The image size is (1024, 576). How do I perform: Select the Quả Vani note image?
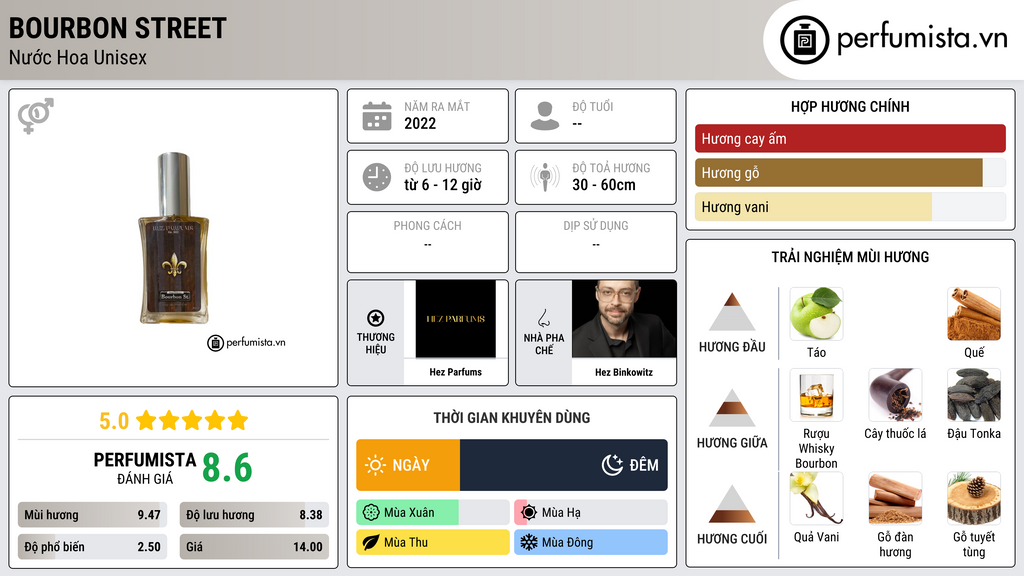click(x=816, y=498)
